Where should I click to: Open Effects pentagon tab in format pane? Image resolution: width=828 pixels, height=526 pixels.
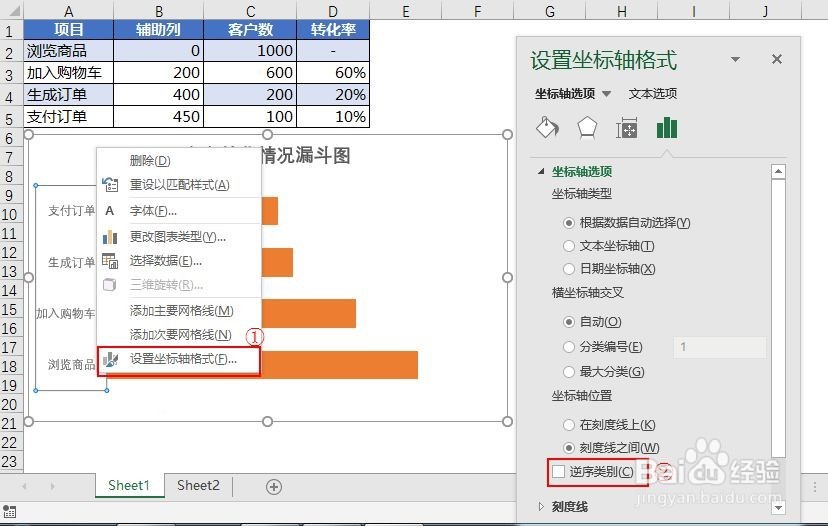point(587,128)
